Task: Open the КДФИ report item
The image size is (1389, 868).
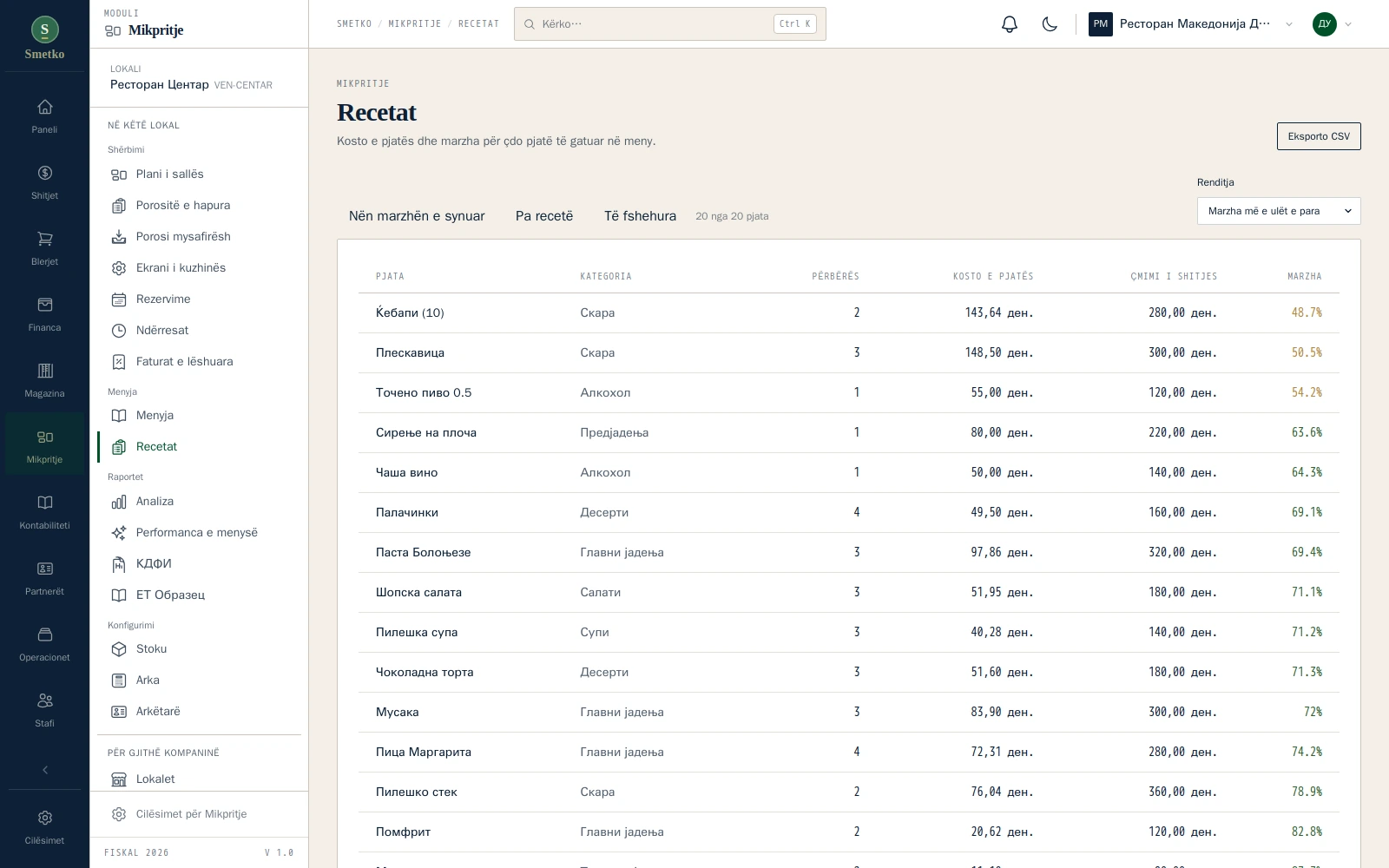Action: click(x=199, y=563)
